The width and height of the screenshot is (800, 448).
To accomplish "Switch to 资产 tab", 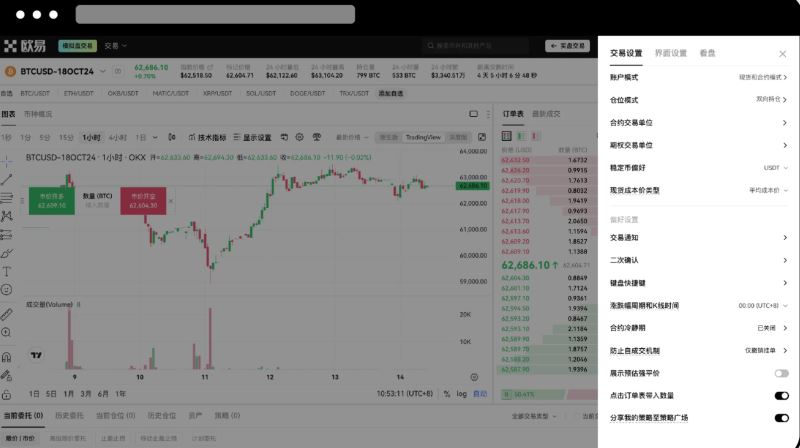I will 195,415.
